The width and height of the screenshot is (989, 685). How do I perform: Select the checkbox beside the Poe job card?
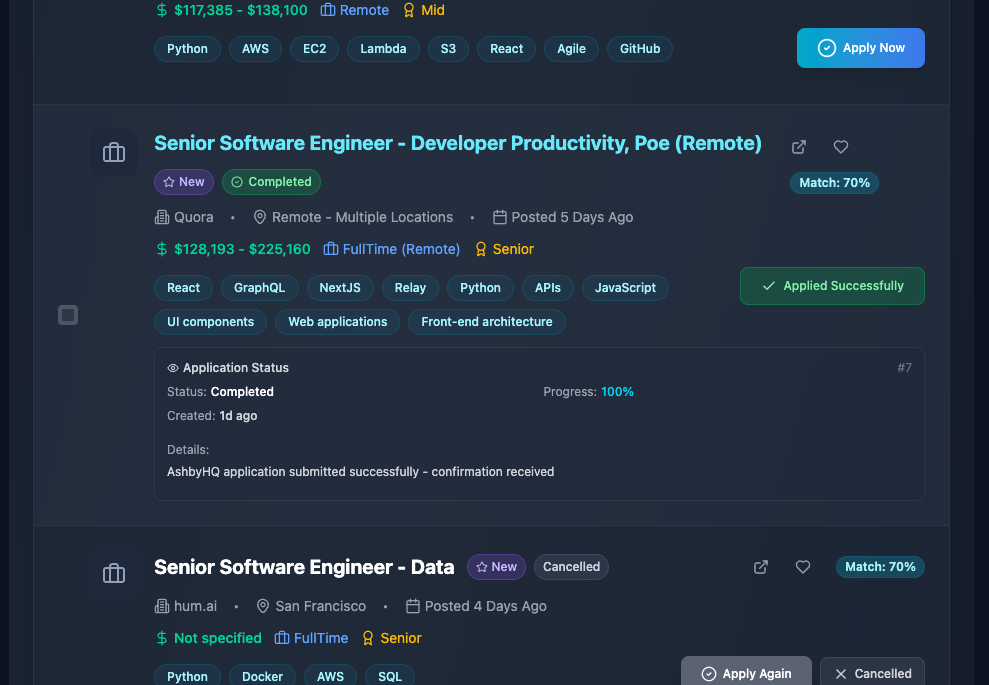pyautogui.click(x=67, y=315)
